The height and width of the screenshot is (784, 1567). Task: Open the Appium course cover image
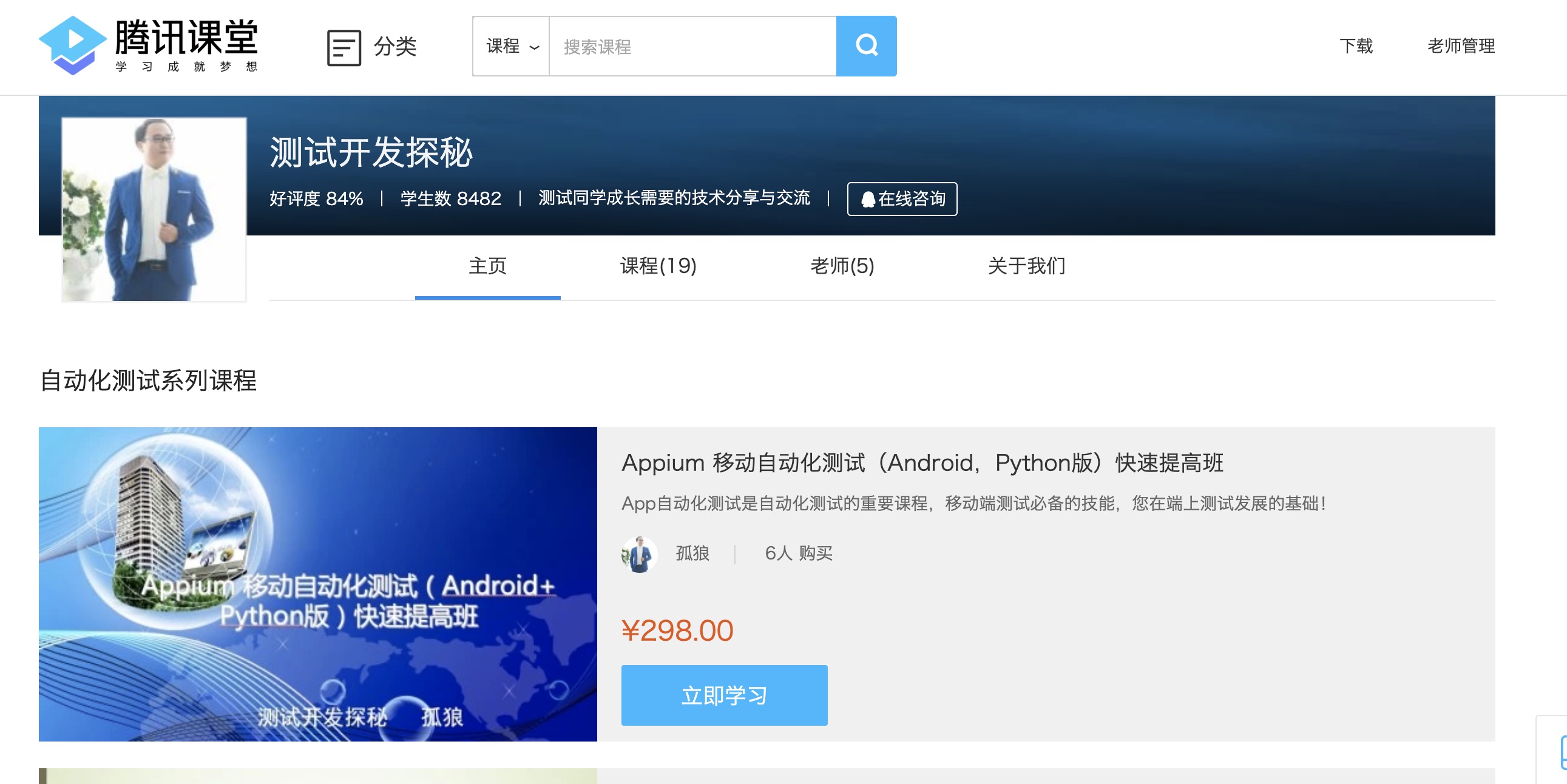[317, 584]
